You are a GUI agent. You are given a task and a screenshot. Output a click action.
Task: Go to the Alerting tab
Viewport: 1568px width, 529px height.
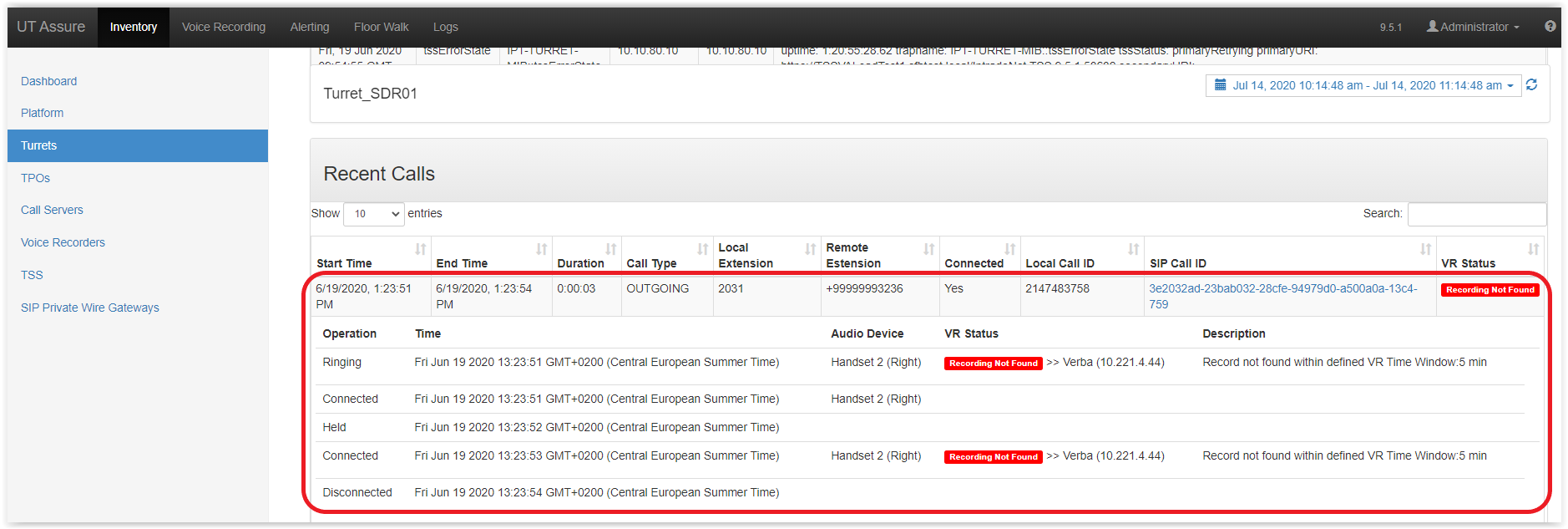[x=310, y=27]
